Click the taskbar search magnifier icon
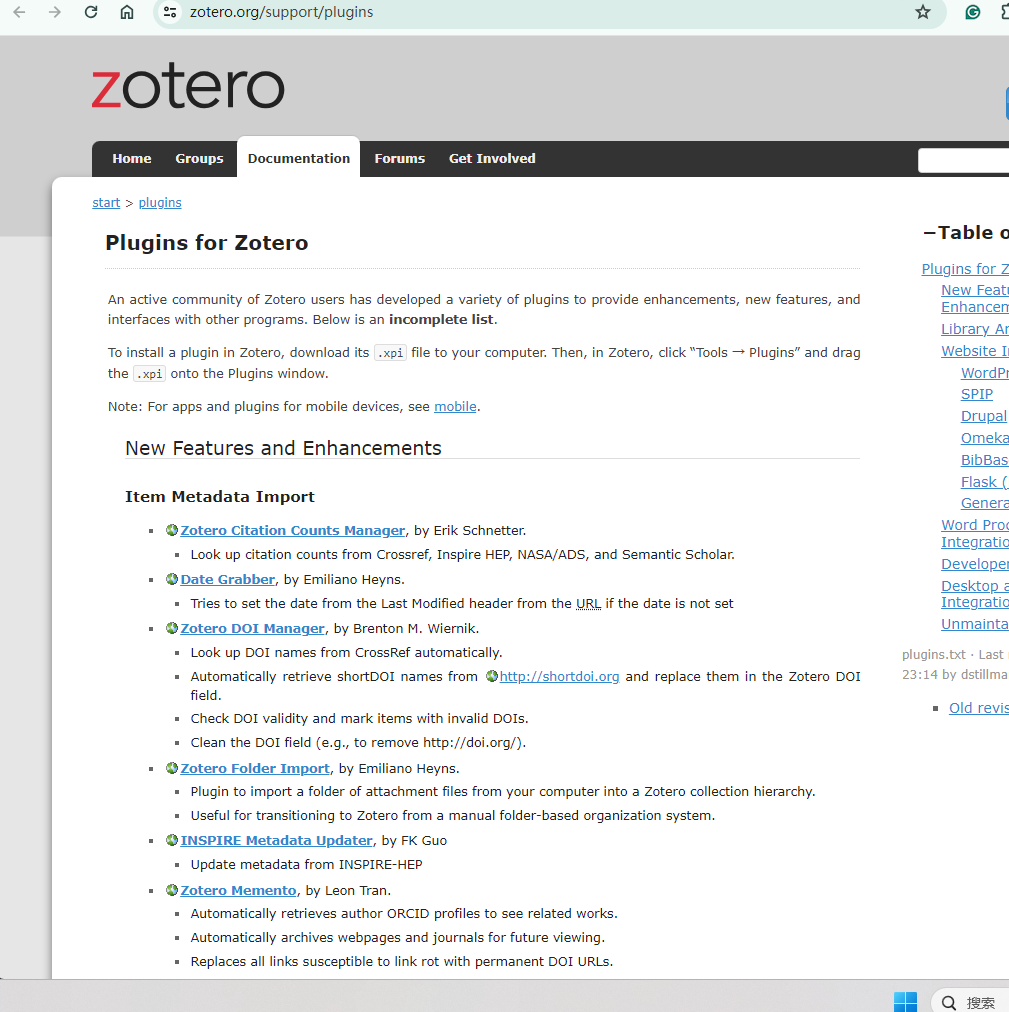 click(x=949, y=1002)
